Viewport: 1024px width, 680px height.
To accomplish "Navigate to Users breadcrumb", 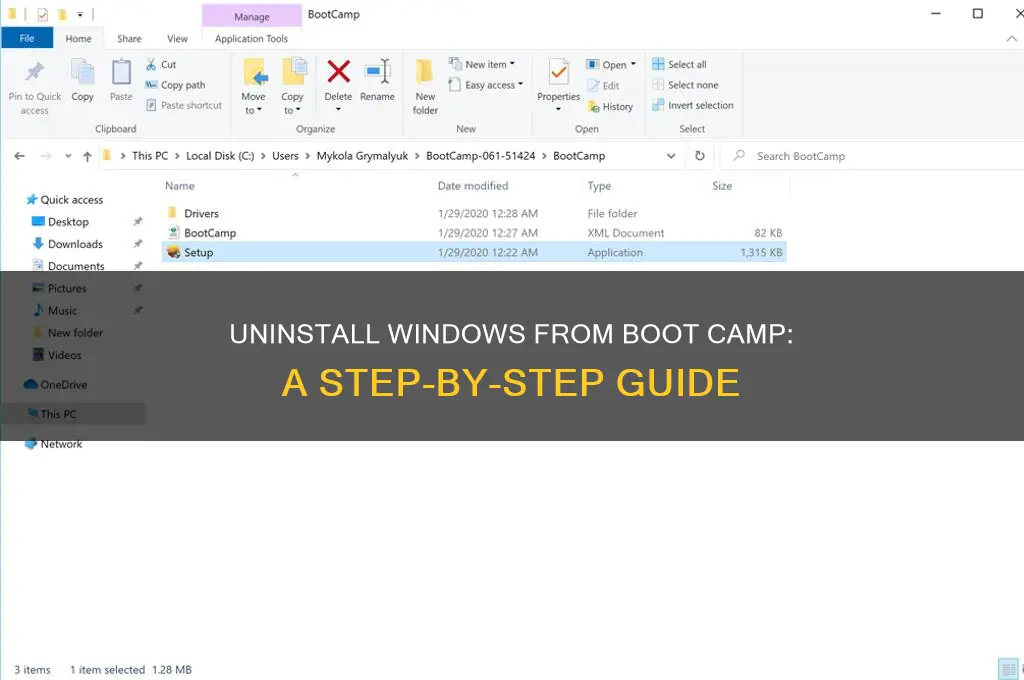I will pos(285,156).
